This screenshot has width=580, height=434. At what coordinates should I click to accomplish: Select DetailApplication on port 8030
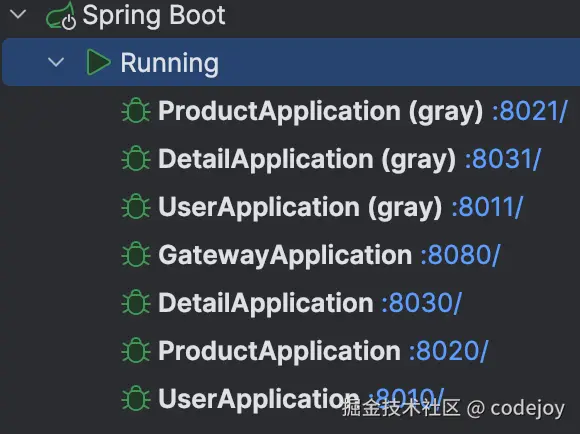pos(266,303)
